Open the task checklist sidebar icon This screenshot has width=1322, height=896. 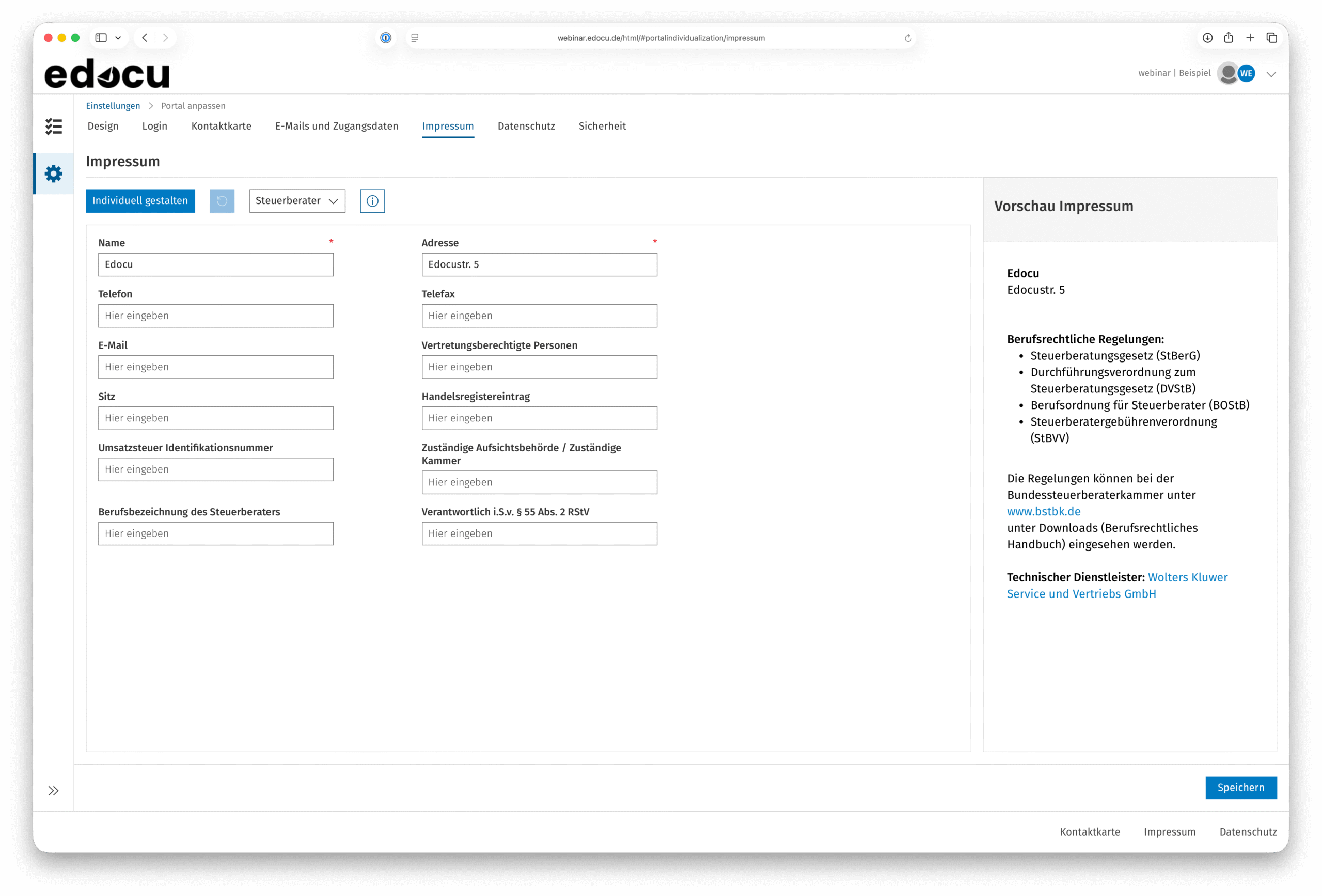point(54,127)
